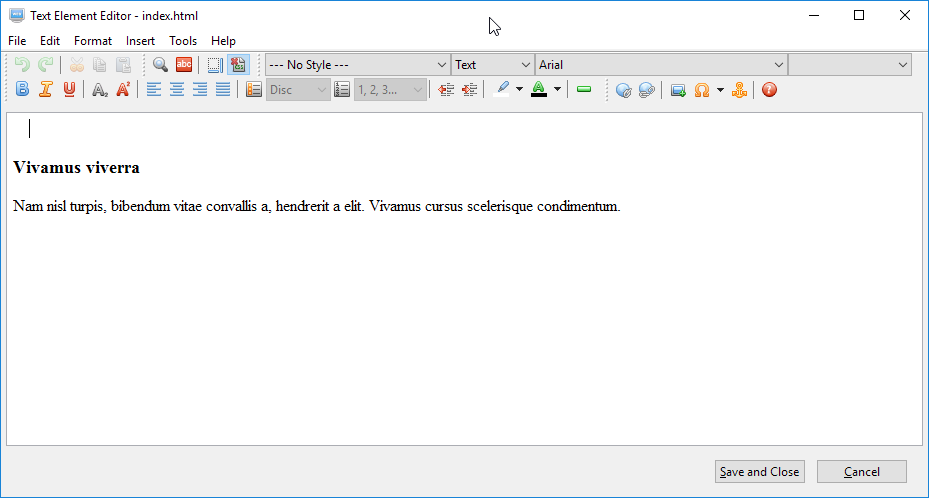
Task: Open the '--- No Style ---' dropdown
Action: click(357, 65)
